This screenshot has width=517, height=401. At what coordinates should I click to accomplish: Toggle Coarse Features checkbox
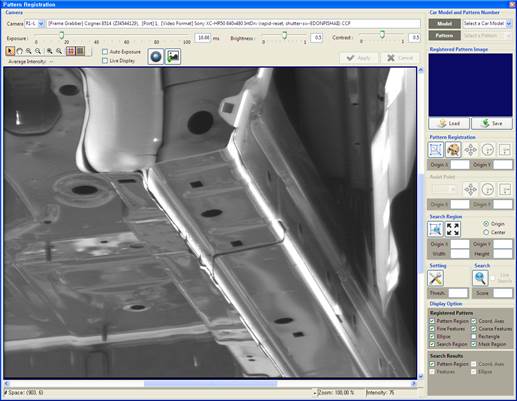(x=474, y=329)
